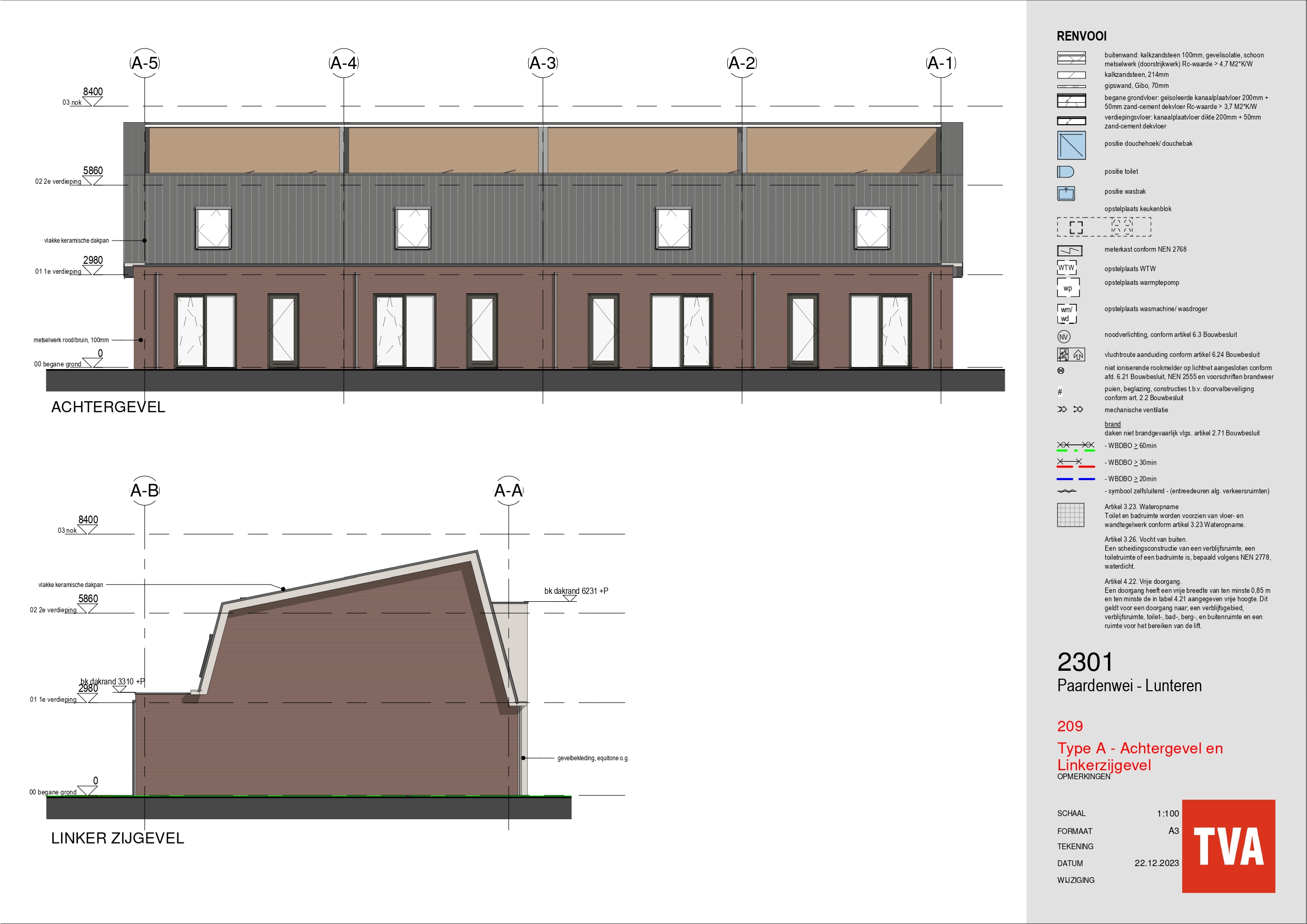Select the scale value 1:100
Viewport: 1307px width, 924px height.
pos(1167,813)
